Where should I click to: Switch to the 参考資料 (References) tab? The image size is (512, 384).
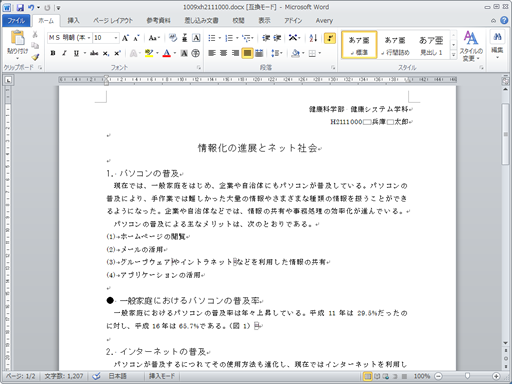tap(158, 20)
